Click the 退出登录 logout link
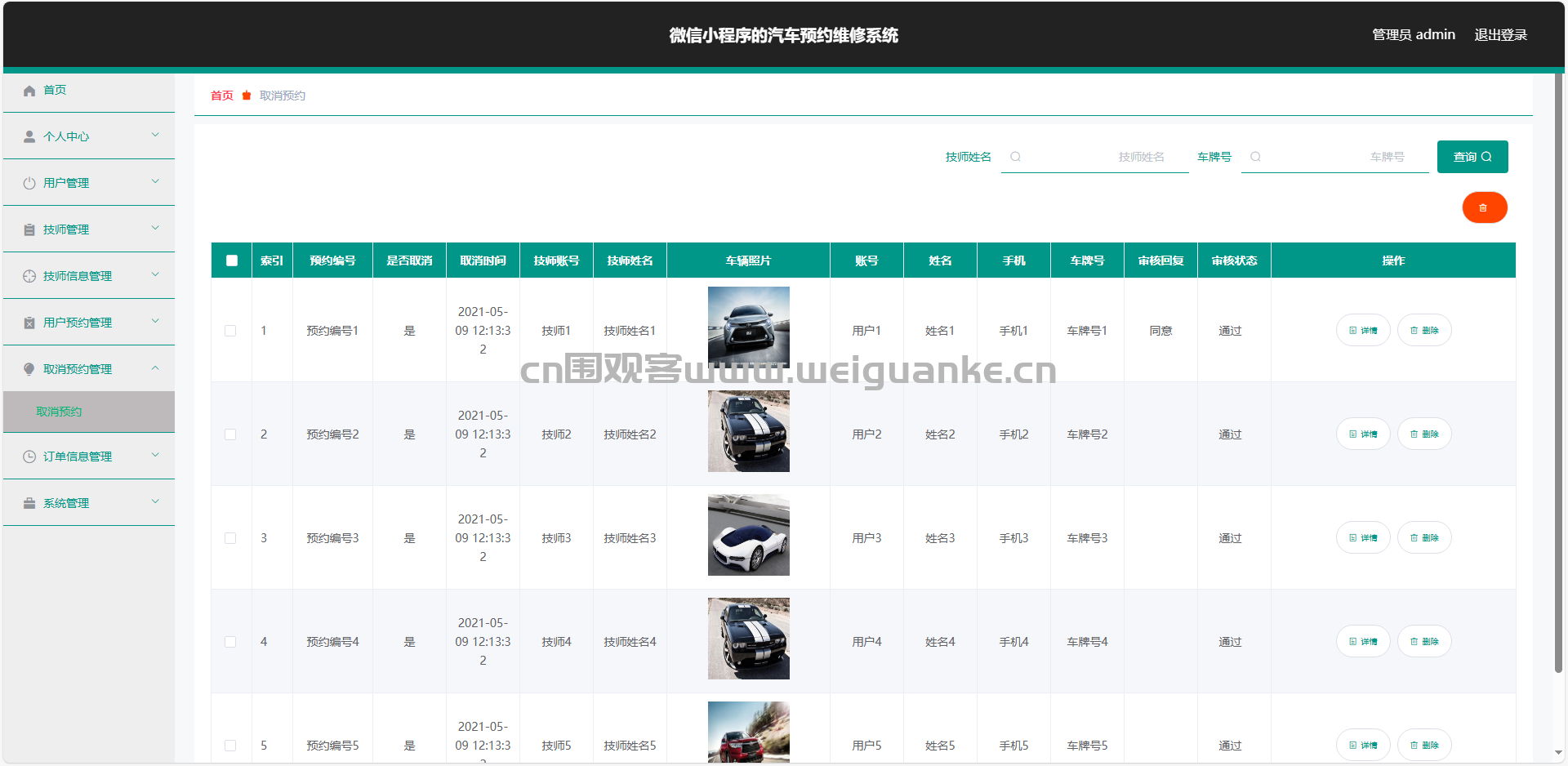Screen dimensions: 1568x766 click(1500, 34)
